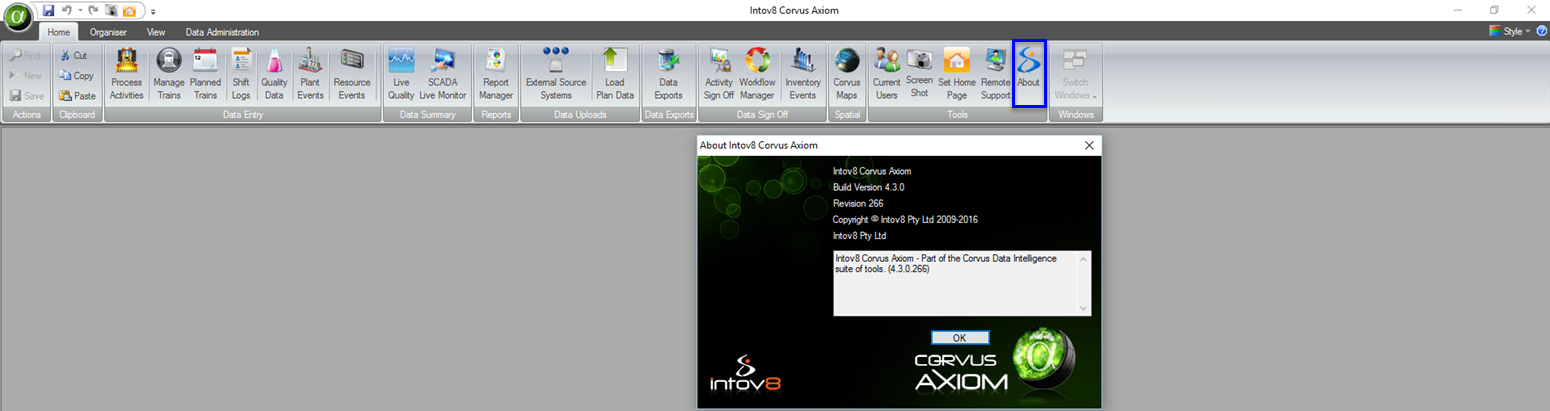
Task: Expand the Switch Windows dropdown
Action: [1076, 74]
